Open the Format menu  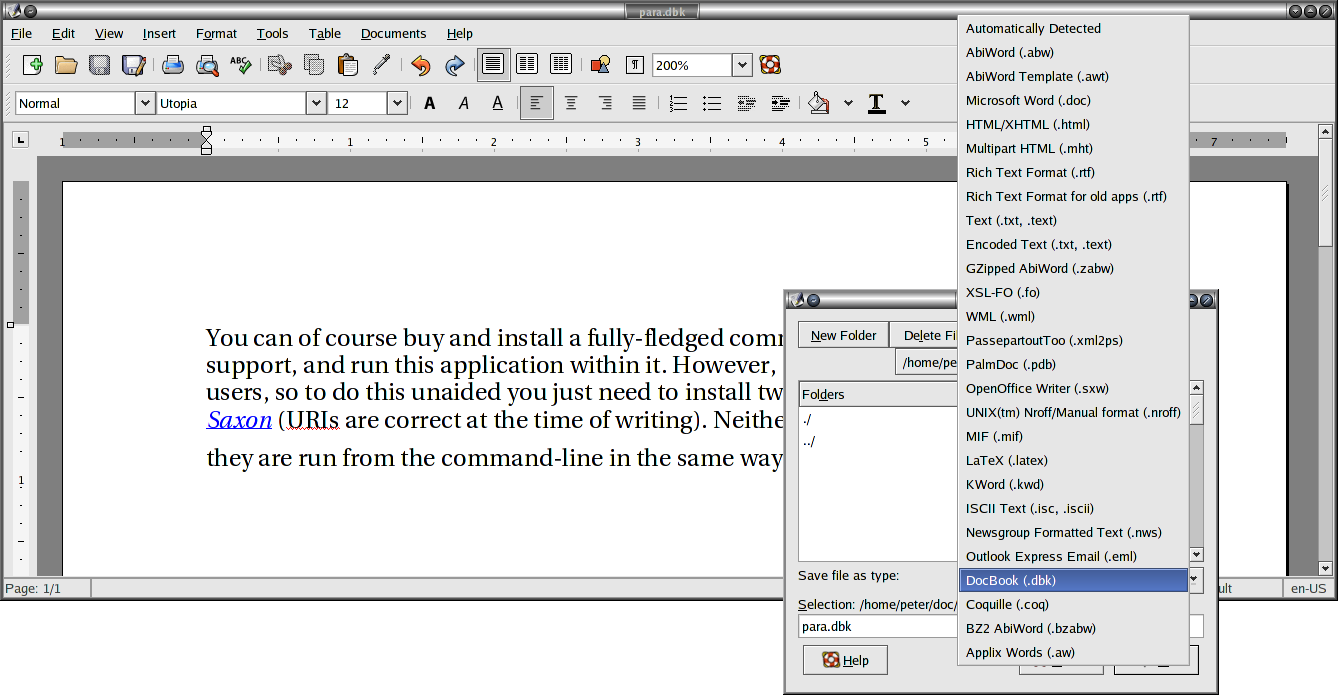point(216,33)
